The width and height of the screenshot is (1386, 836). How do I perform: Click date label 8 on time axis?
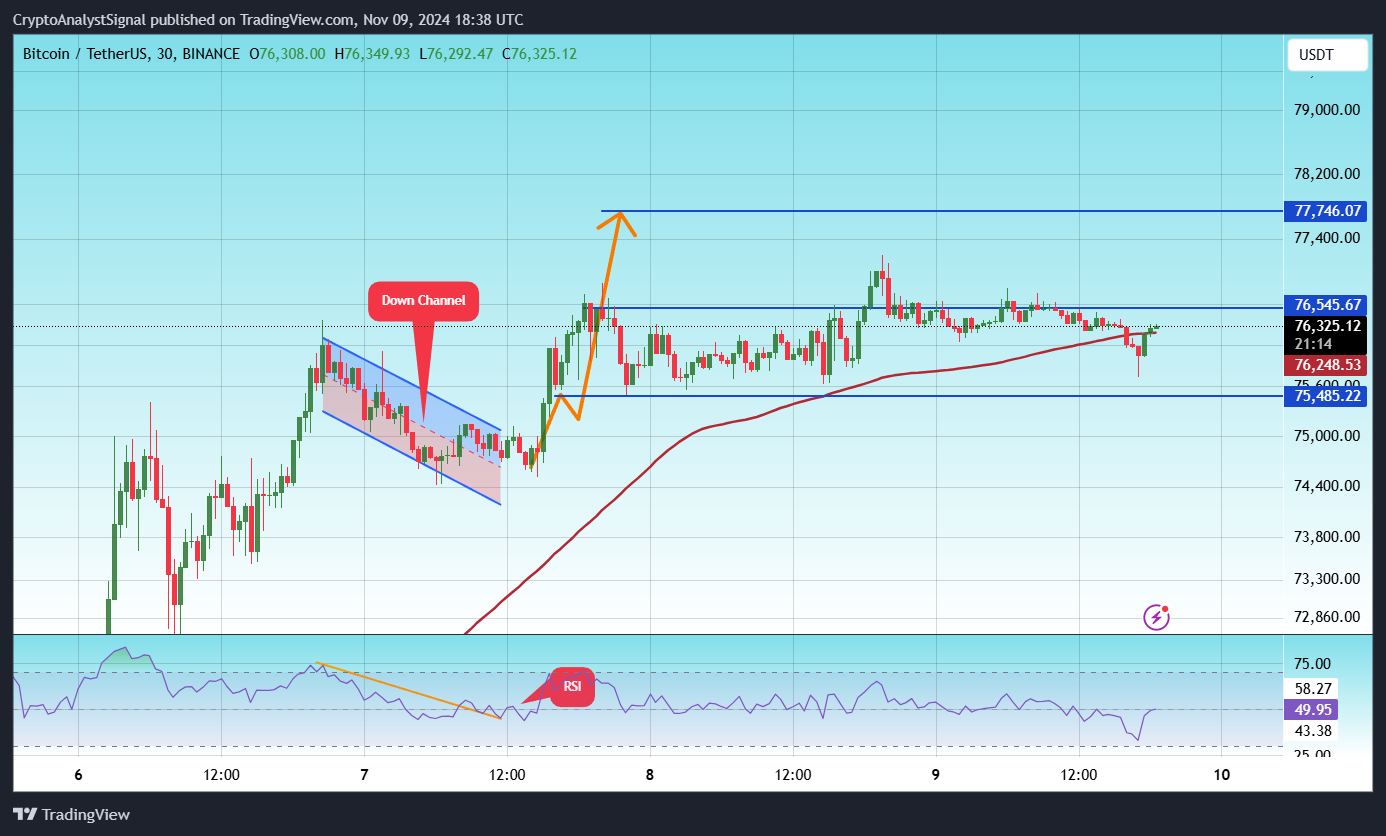pos(650,775)
